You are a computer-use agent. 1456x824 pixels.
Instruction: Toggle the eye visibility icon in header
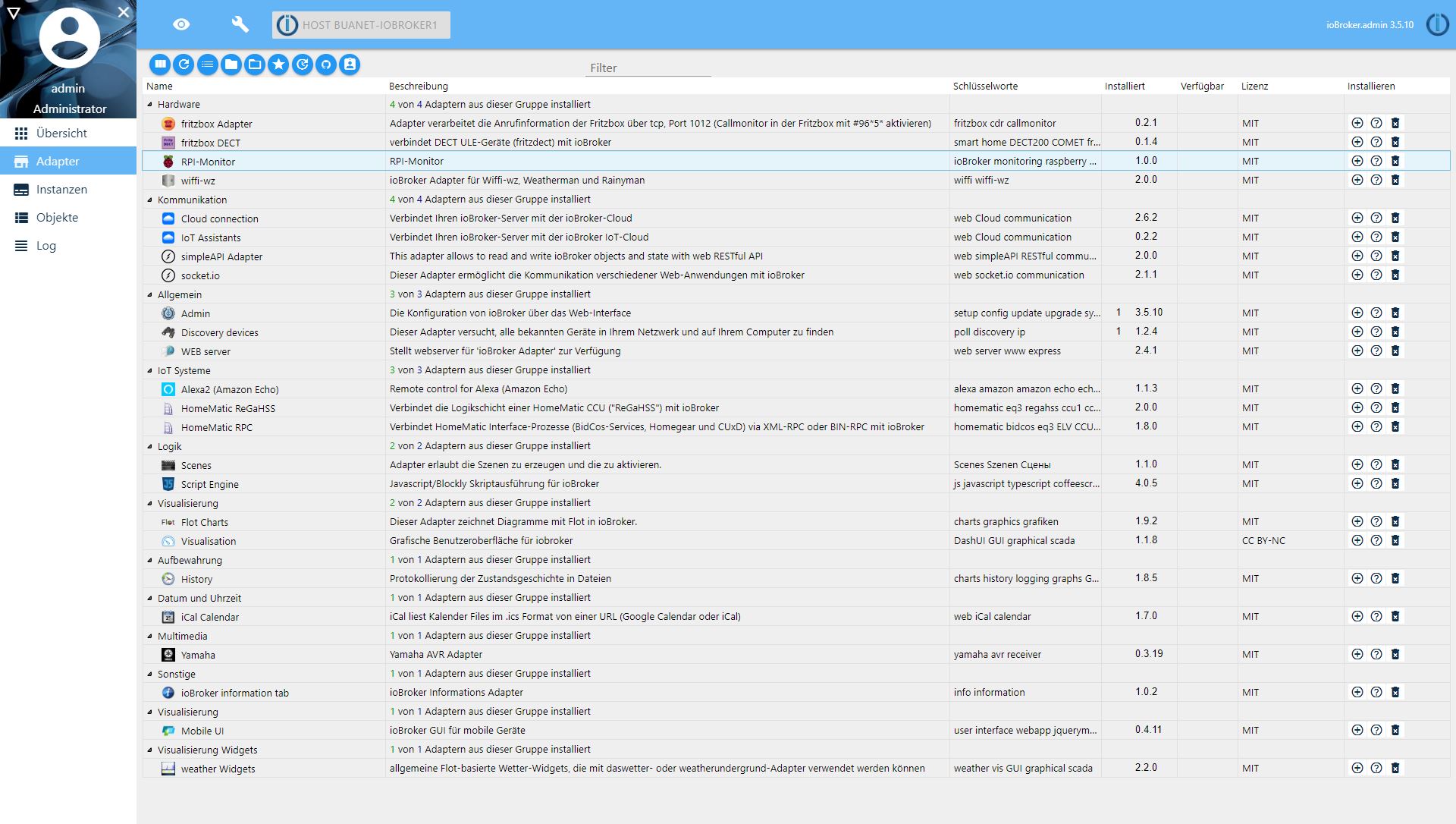pyautogui.click(x=181, y=24)
